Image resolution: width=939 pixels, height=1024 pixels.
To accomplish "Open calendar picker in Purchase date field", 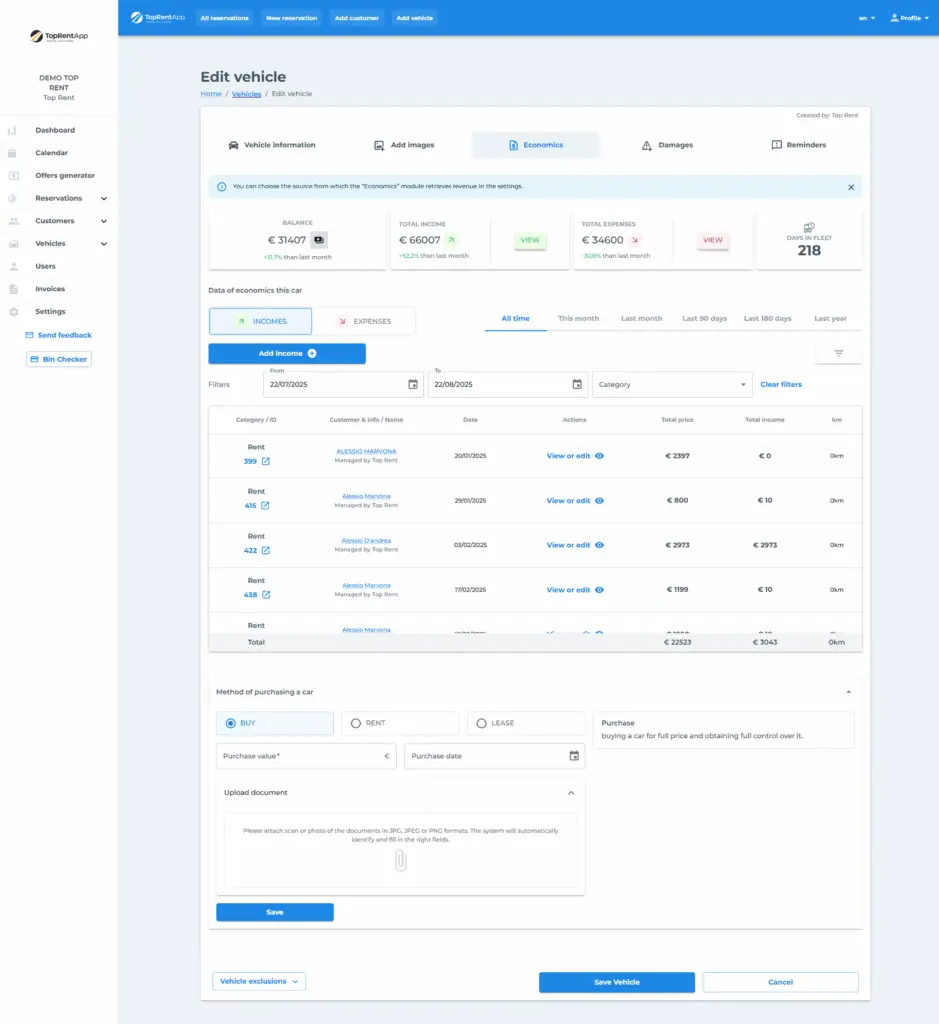I will pos(574,756).
